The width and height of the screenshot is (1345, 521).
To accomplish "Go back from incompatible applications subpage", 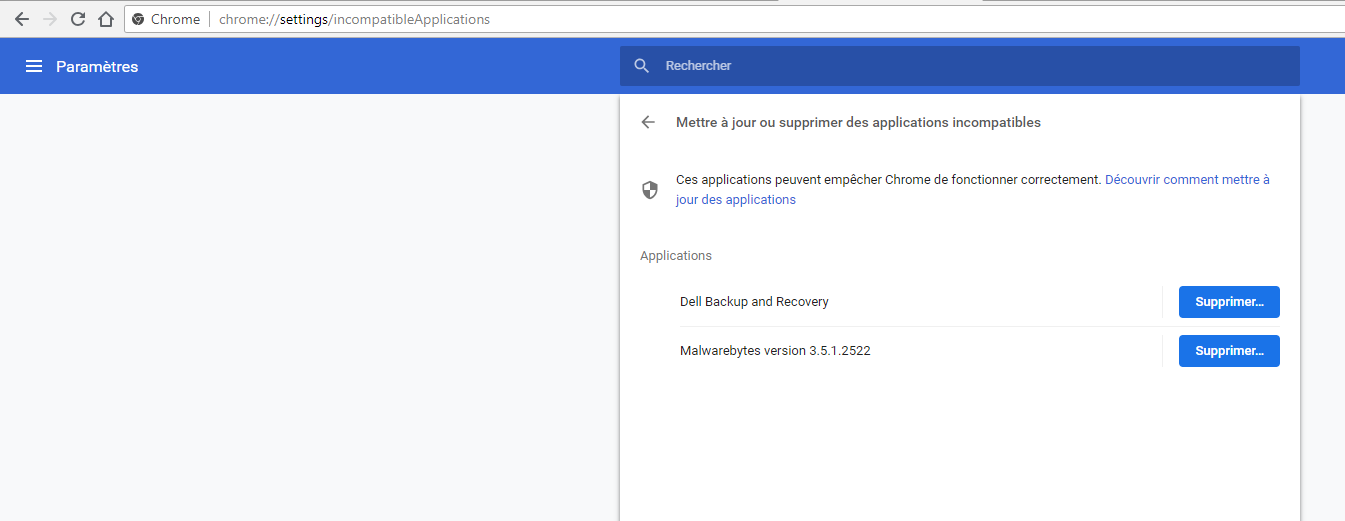I will click(648, 122).
